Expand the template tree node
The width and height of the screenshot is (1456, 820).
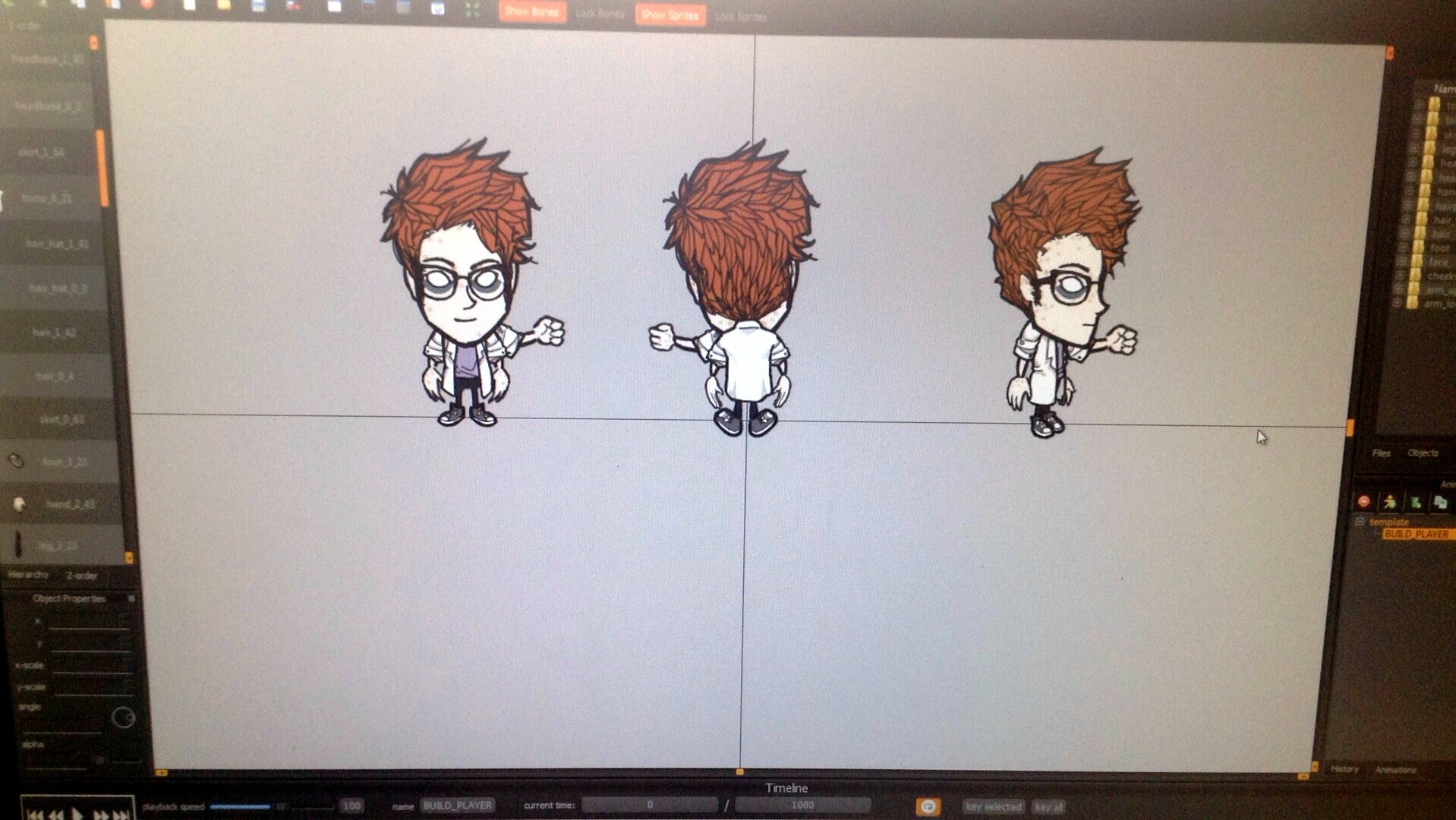(x=1359, y=522)
